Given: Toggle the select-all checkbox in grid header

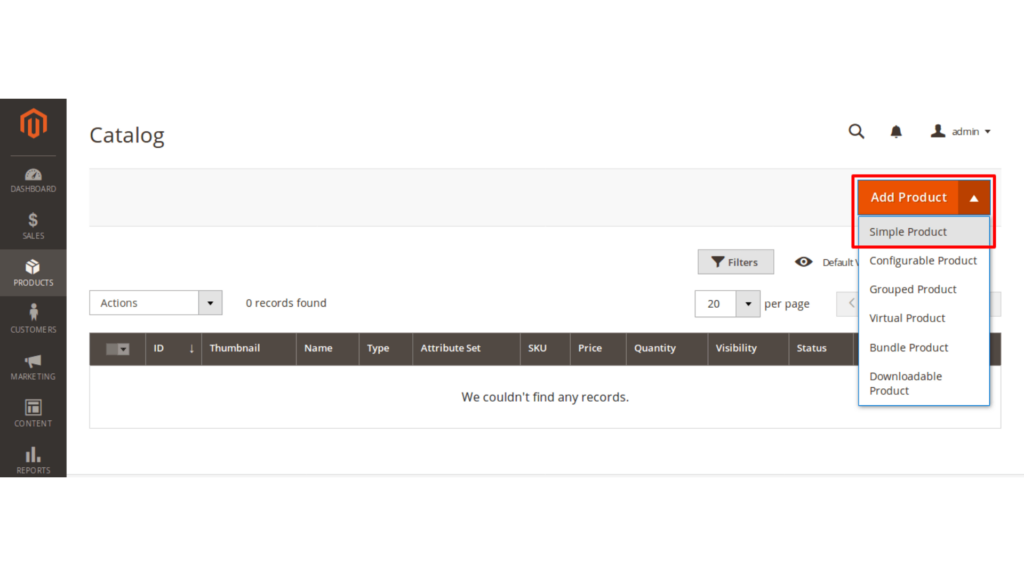Looking at the screenshot, I should pyautogui.click(x=117, y=348).
